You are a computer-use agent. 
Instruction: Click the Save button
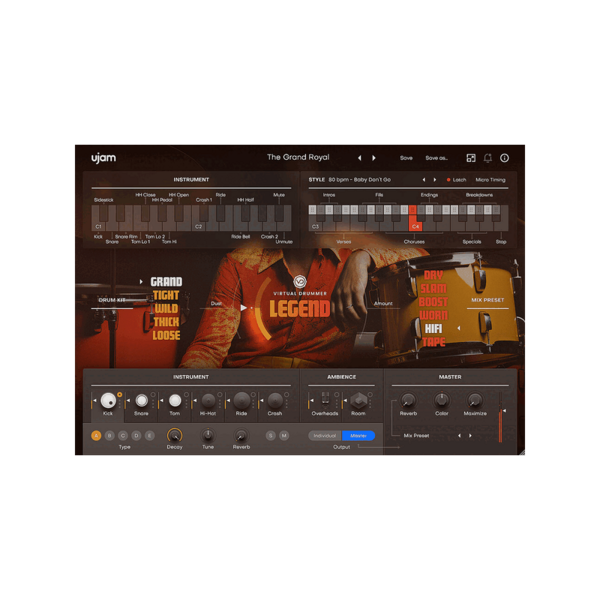click(x=406, y=158)
